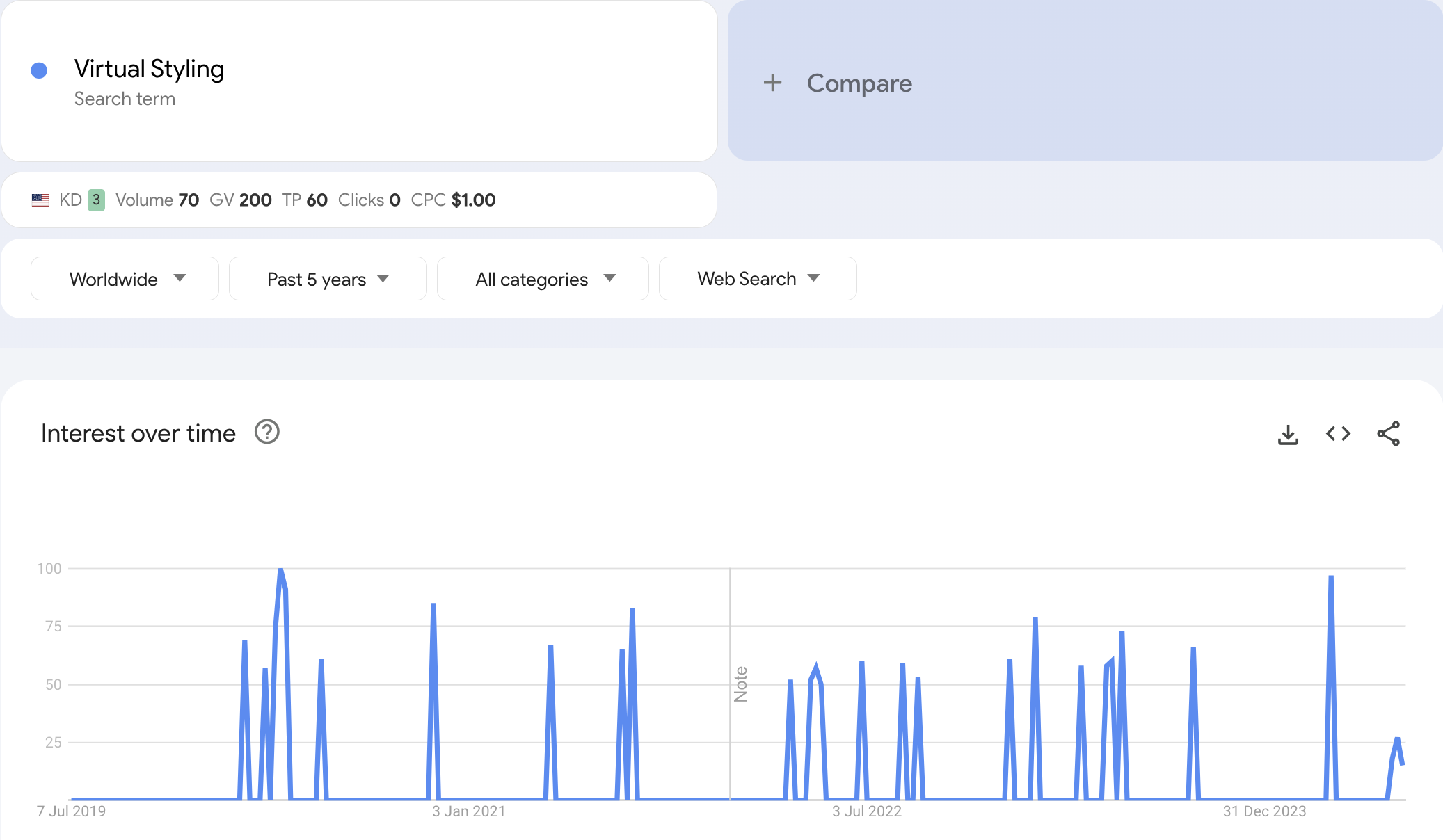Image resolution: width=1443 pixels, height=840 pixels.
Task: Click the Volume 70 metric
Action: pyautogui.click(x=157, y=200)
